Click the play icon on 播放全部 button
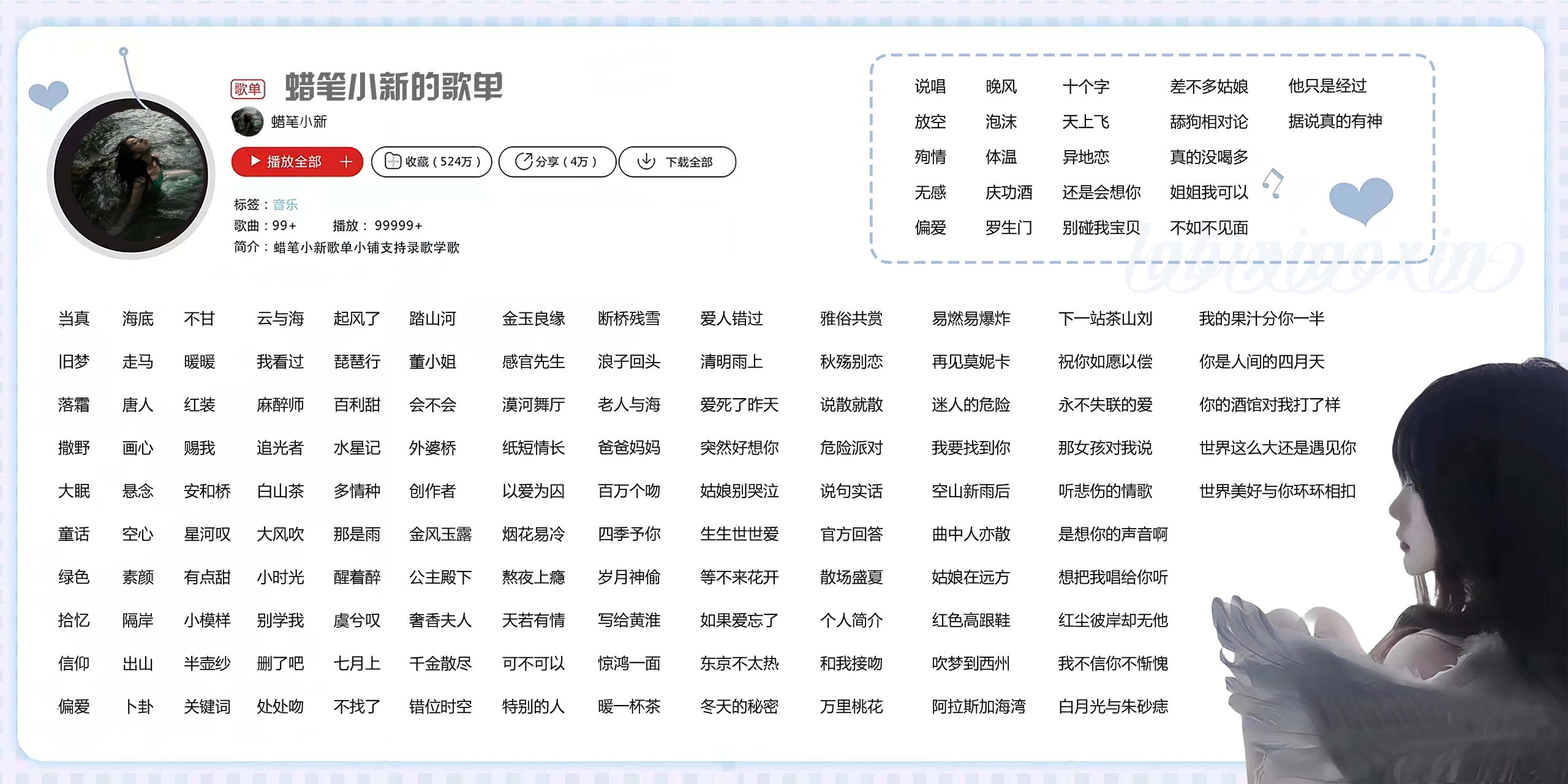 (255, 162)
